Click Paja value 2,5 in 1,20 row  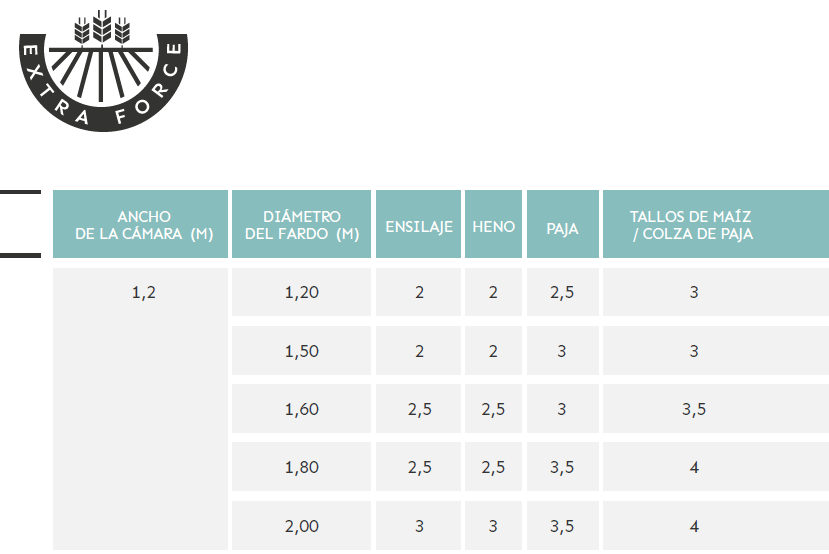pos(563,292)
